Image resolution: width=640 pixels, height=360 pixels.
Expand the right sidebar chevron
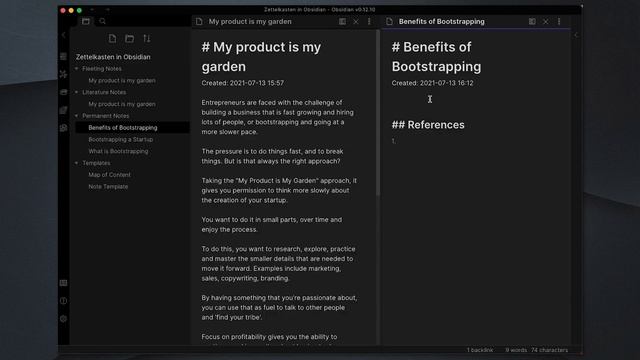pyautogui.click(x=576, y=35)
